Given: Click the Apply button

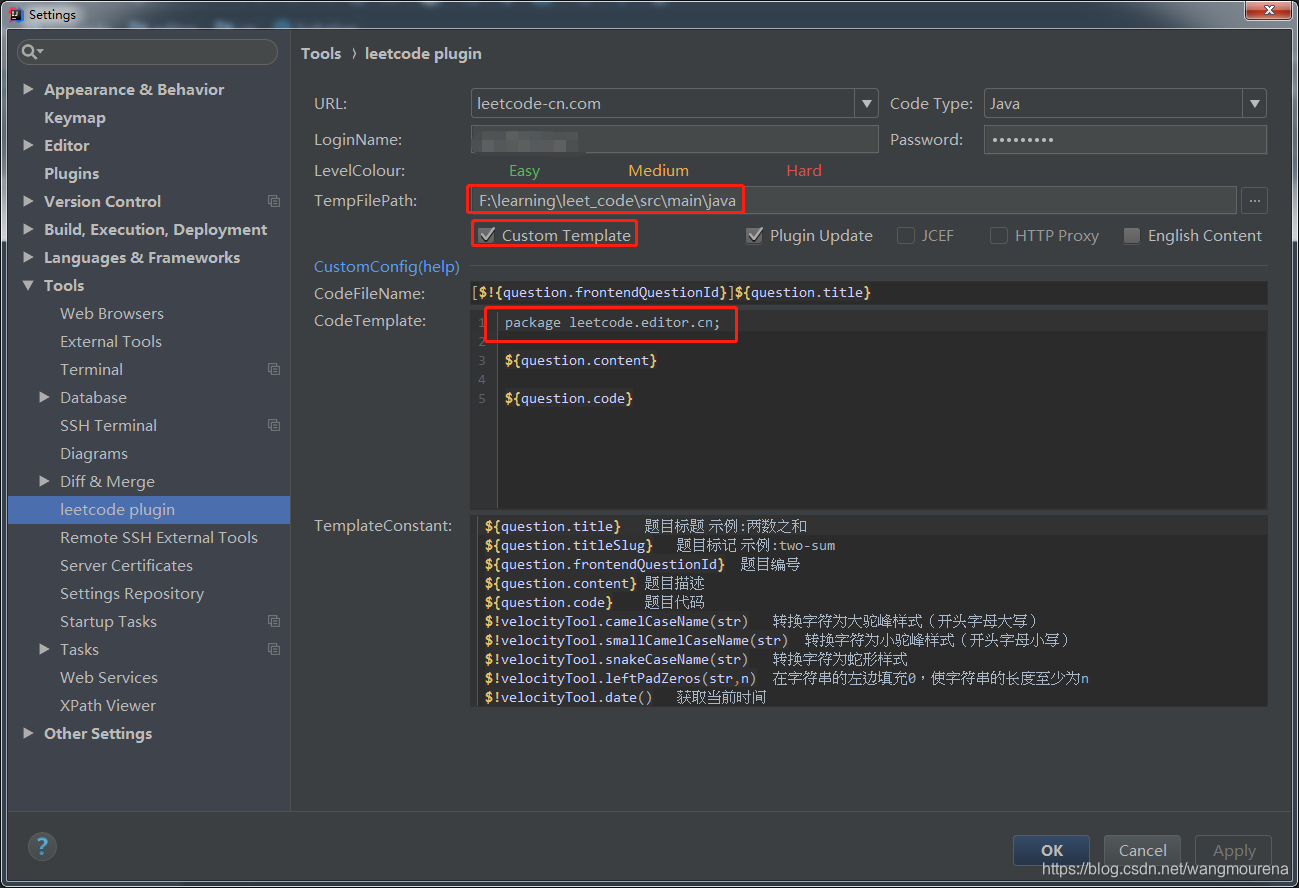Looking at the screenshot, I should point(1234,850).
